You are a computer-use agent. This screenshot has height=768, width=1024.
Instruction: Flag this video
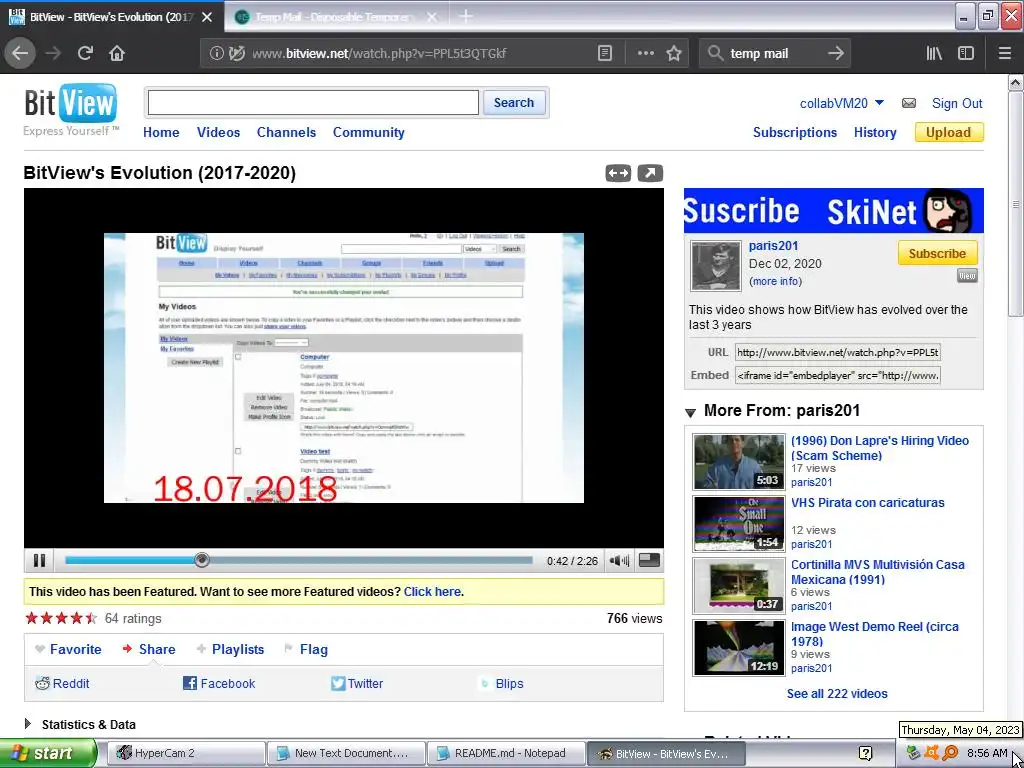[x=306, y=649]
